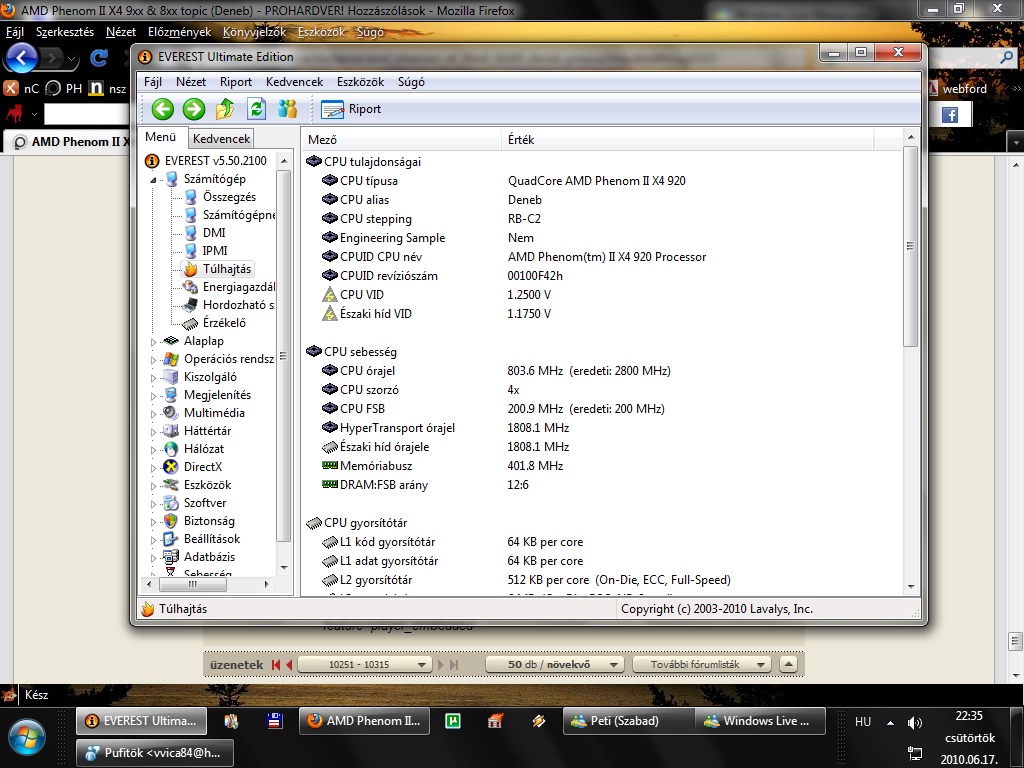The height and width of the screenshot is (768, 1024).
Task: Click the tree vertical scrollbar up arrow
Action: 283,161
